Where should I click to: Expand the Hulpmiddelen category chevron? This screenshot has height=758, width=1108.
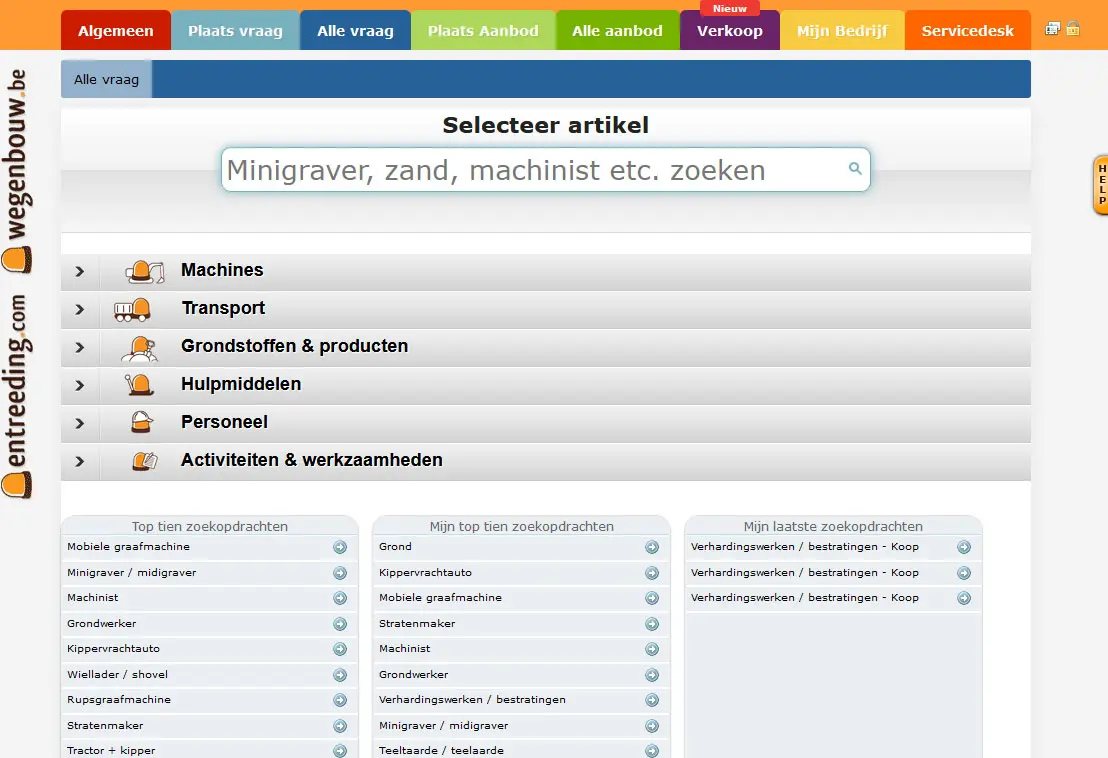(80, 385)
